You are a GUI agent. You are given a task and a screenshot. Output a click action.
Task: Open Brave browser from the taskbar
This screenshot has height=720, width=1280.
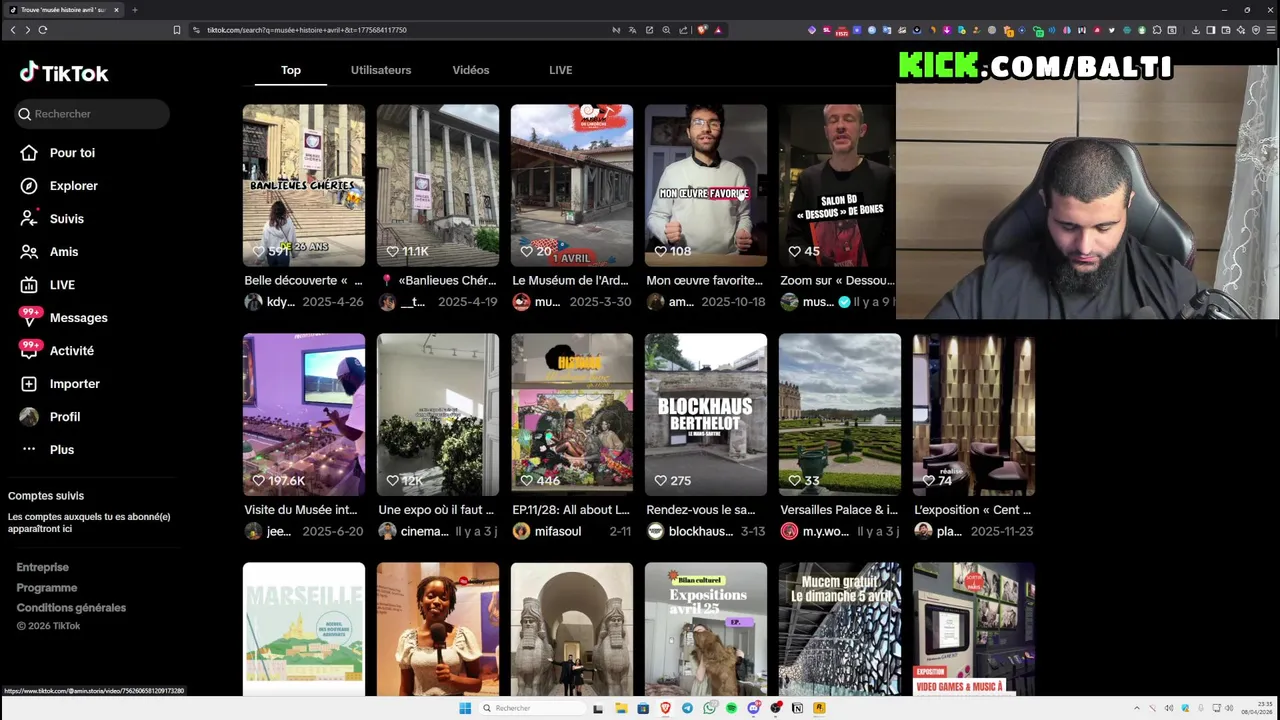point(665,708)
